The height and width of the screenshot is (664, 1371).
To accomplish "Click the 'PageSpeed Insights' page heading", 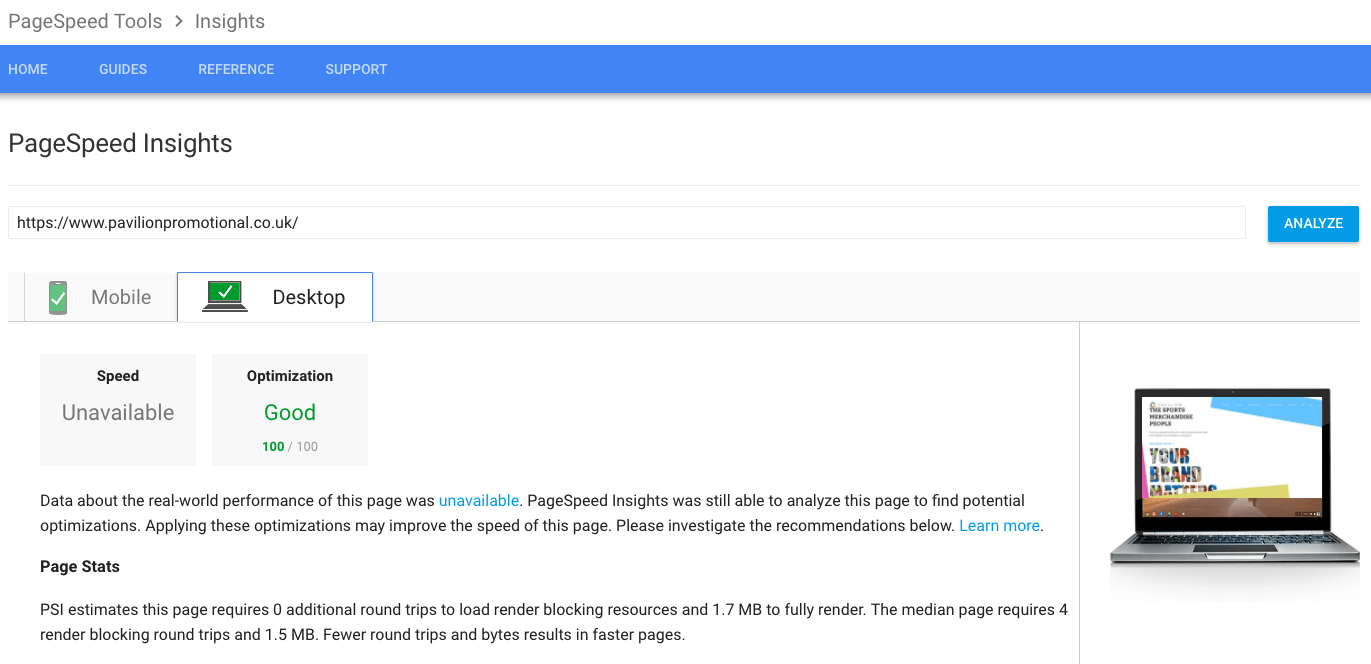I will [x=120, y=143].
